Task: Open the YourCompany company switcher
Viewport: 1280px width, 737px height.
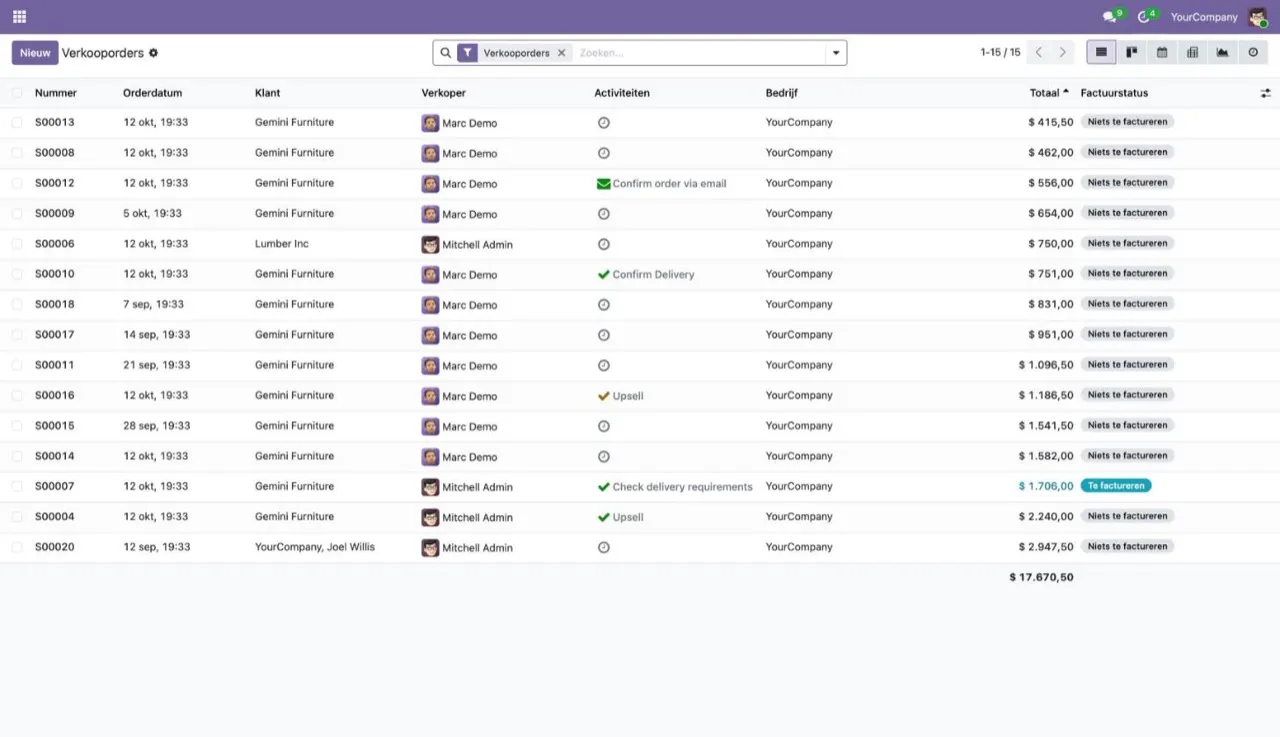Action: [1204, 17]
